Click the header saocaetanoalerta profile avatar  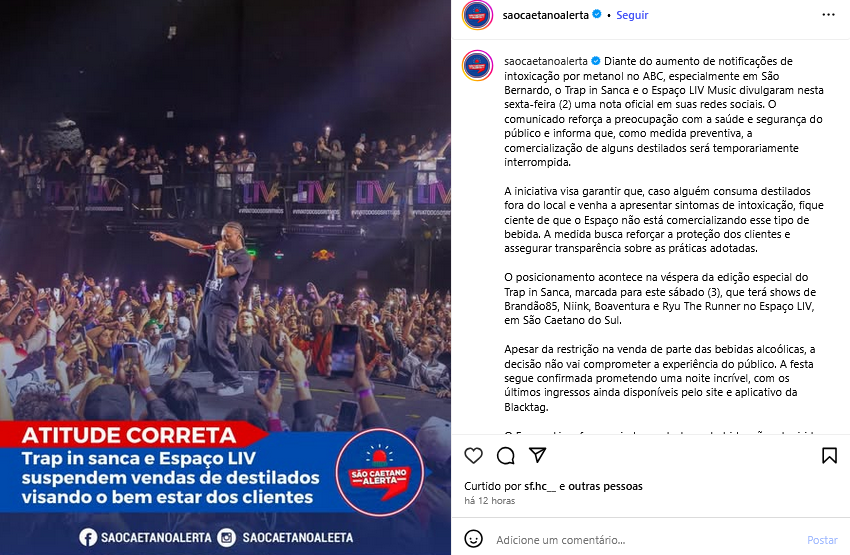[x=477, y=15]
